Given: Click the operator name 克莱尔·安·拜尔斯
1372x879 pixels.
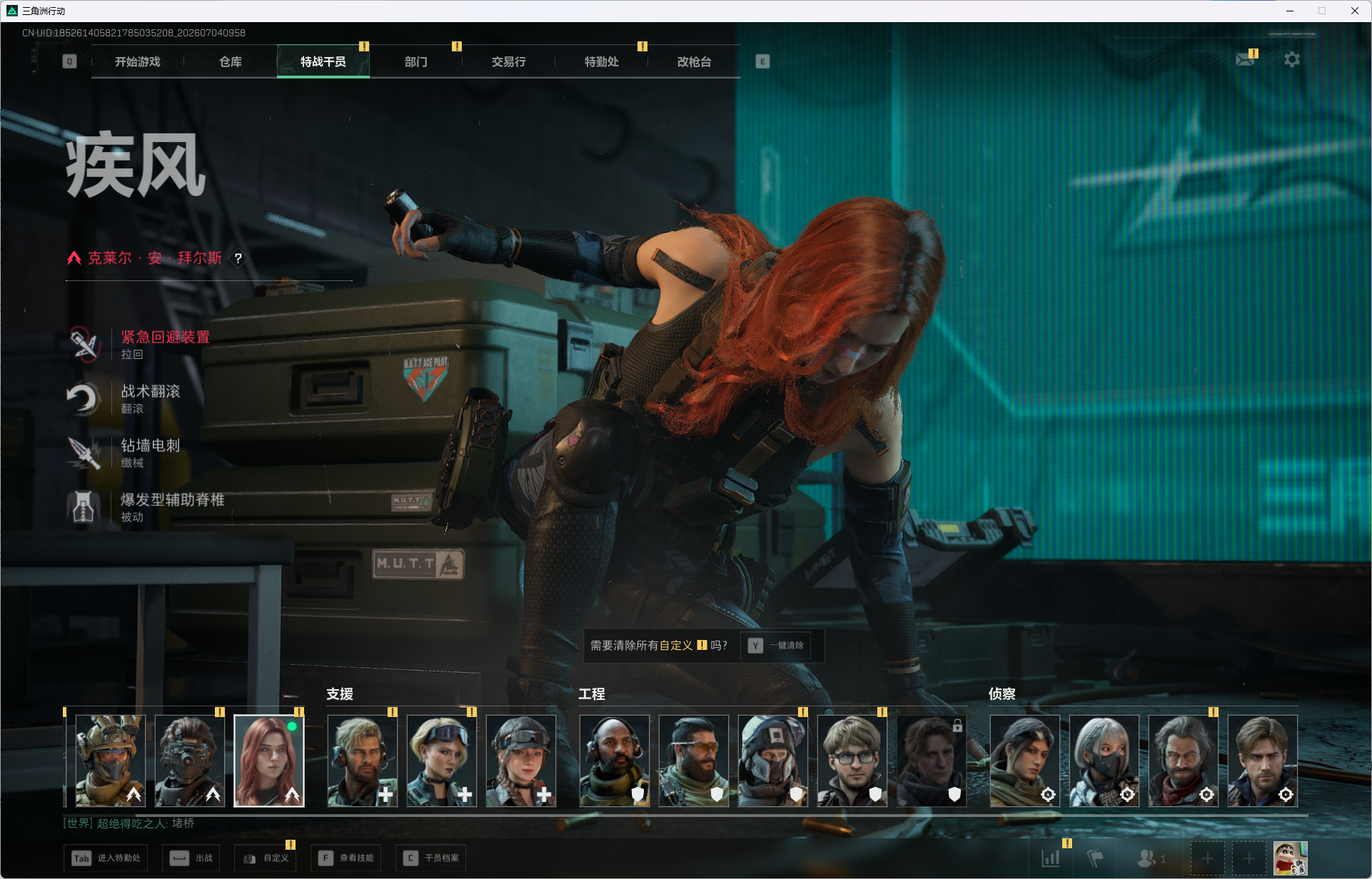Looking at the screenshot, I should (155, 258).
